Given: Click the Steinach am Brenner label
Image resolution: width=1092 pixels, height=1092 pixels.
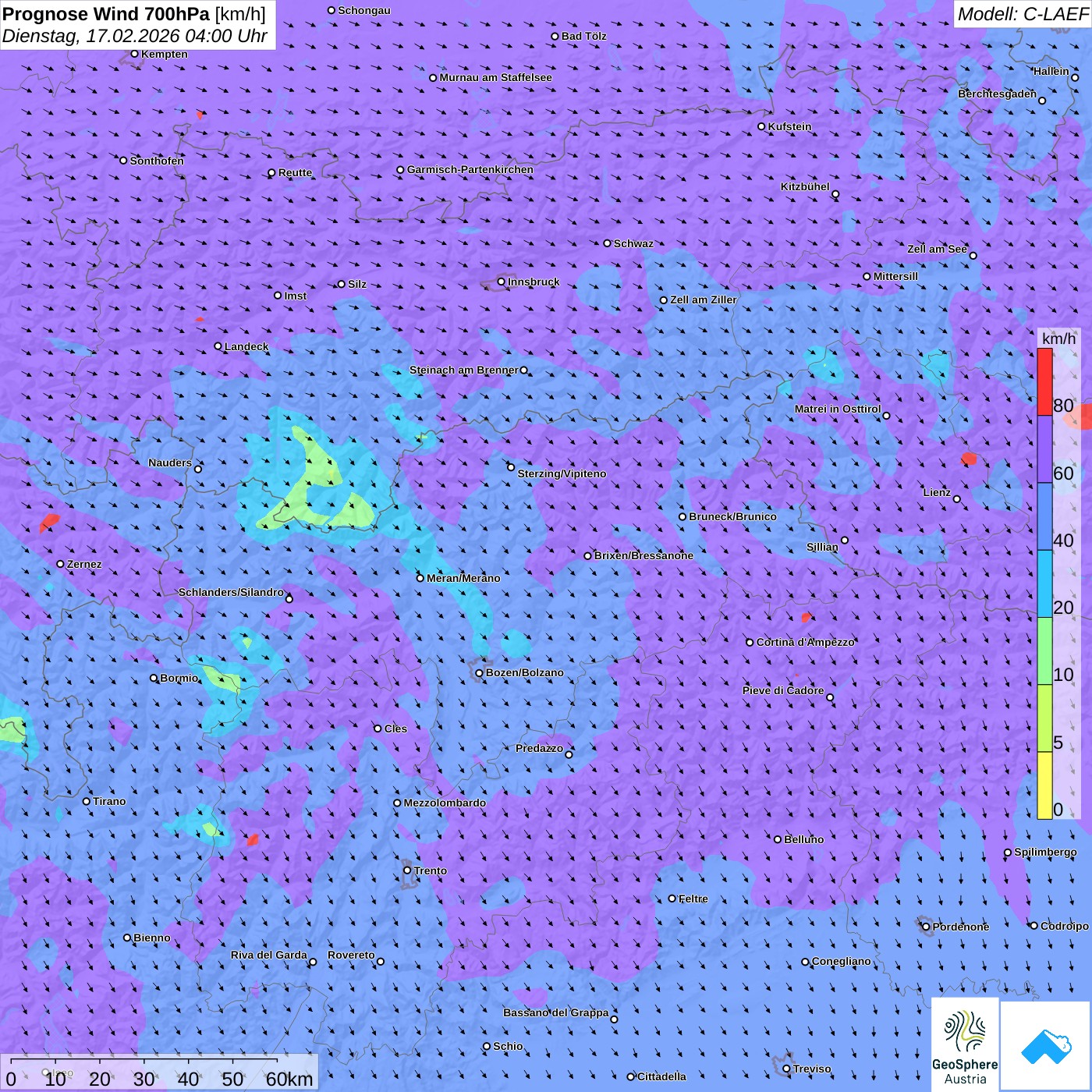Looking at the screenshot, I should tap(463, 370).
